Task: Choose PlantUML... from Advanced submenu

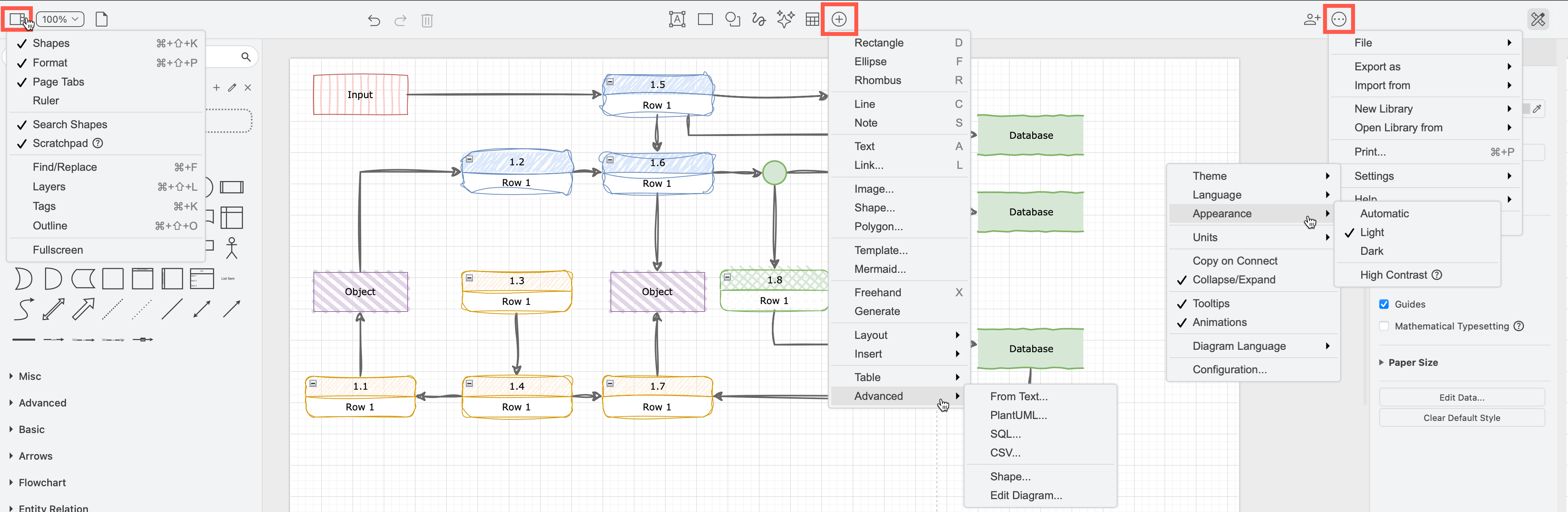Action: pos(1040,415)
